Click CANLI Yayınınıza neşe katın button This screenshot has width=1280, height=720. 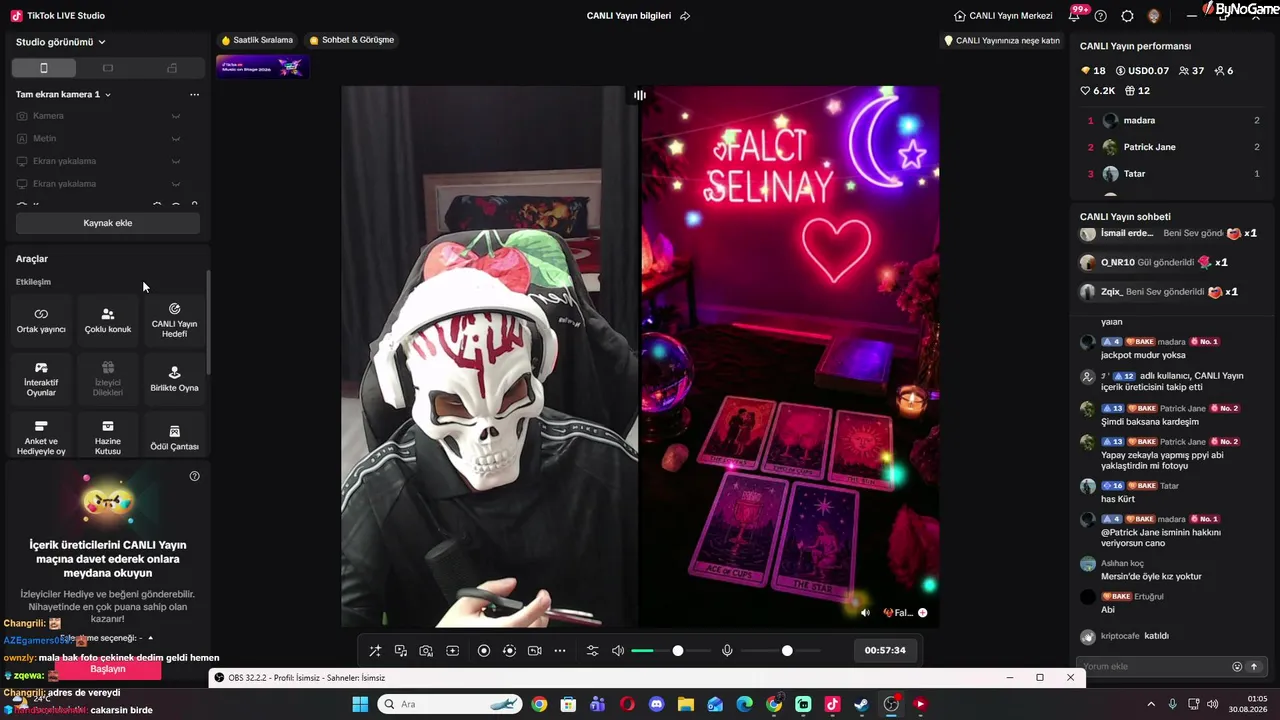[x=1001, y=41]
